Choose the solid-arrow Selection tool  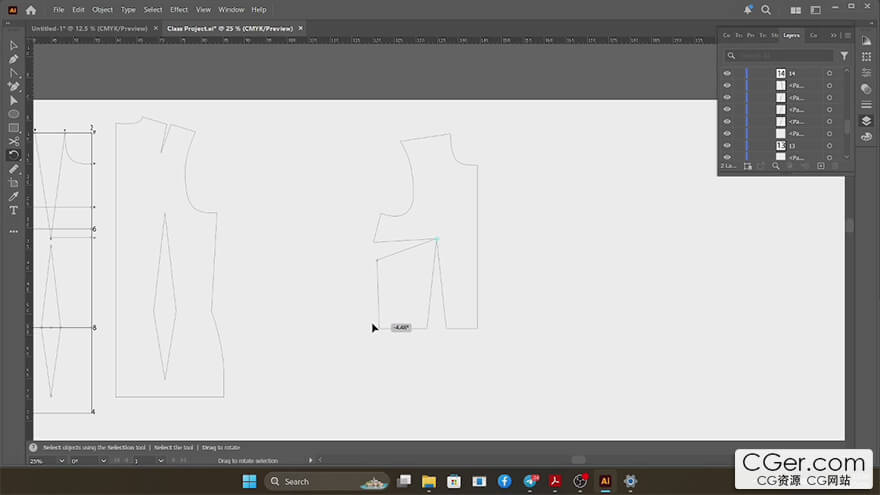[13, 100]
